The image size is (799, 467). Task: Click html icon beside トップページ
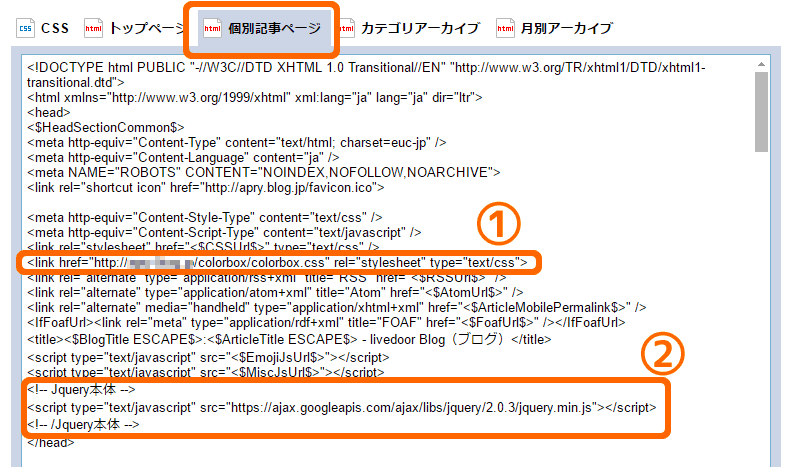[93, 29]
